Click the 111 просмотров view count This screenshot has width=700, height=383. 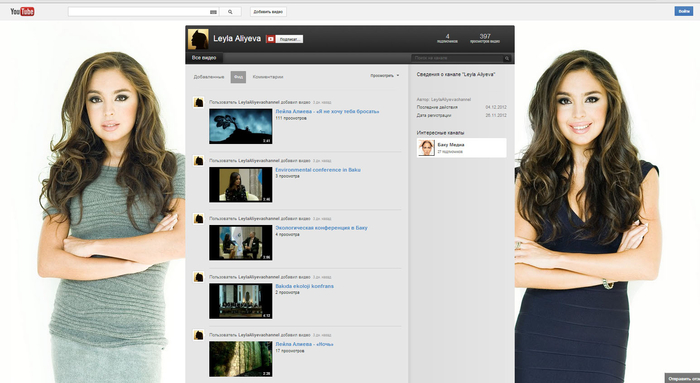click(x=291, y=118)
